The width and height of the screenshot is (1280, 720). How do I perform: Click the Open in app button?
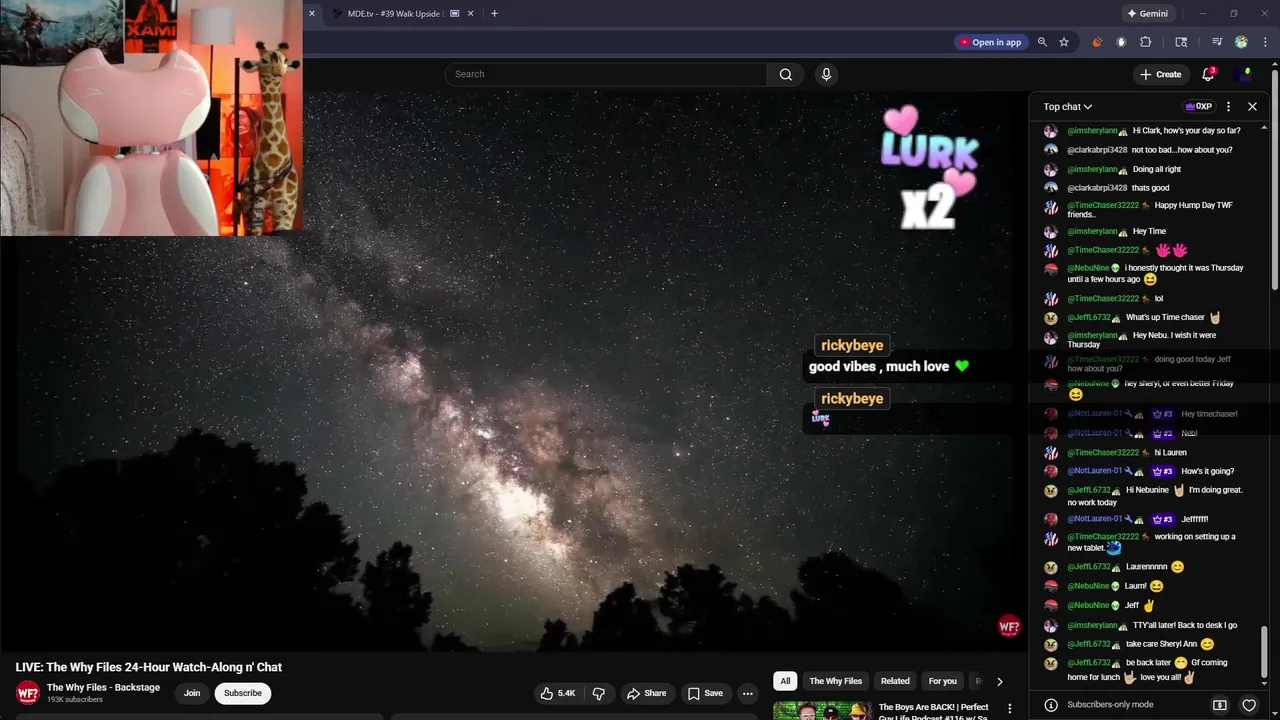pyautogui.click(x=990, y=42)
